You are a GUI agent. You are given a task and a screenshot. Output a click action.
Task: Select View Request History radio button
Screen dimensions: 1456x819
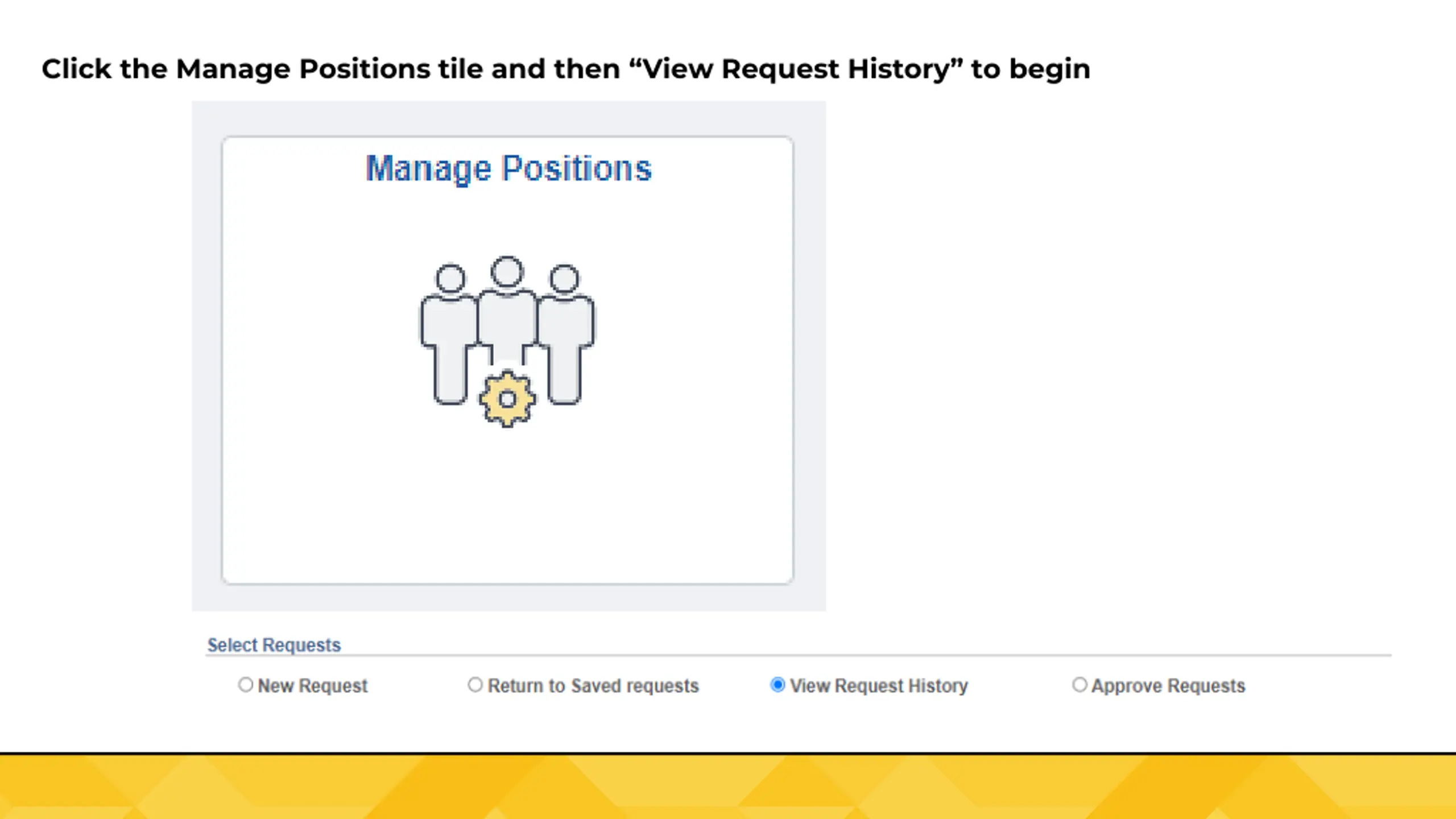click(x=777, y=685)
